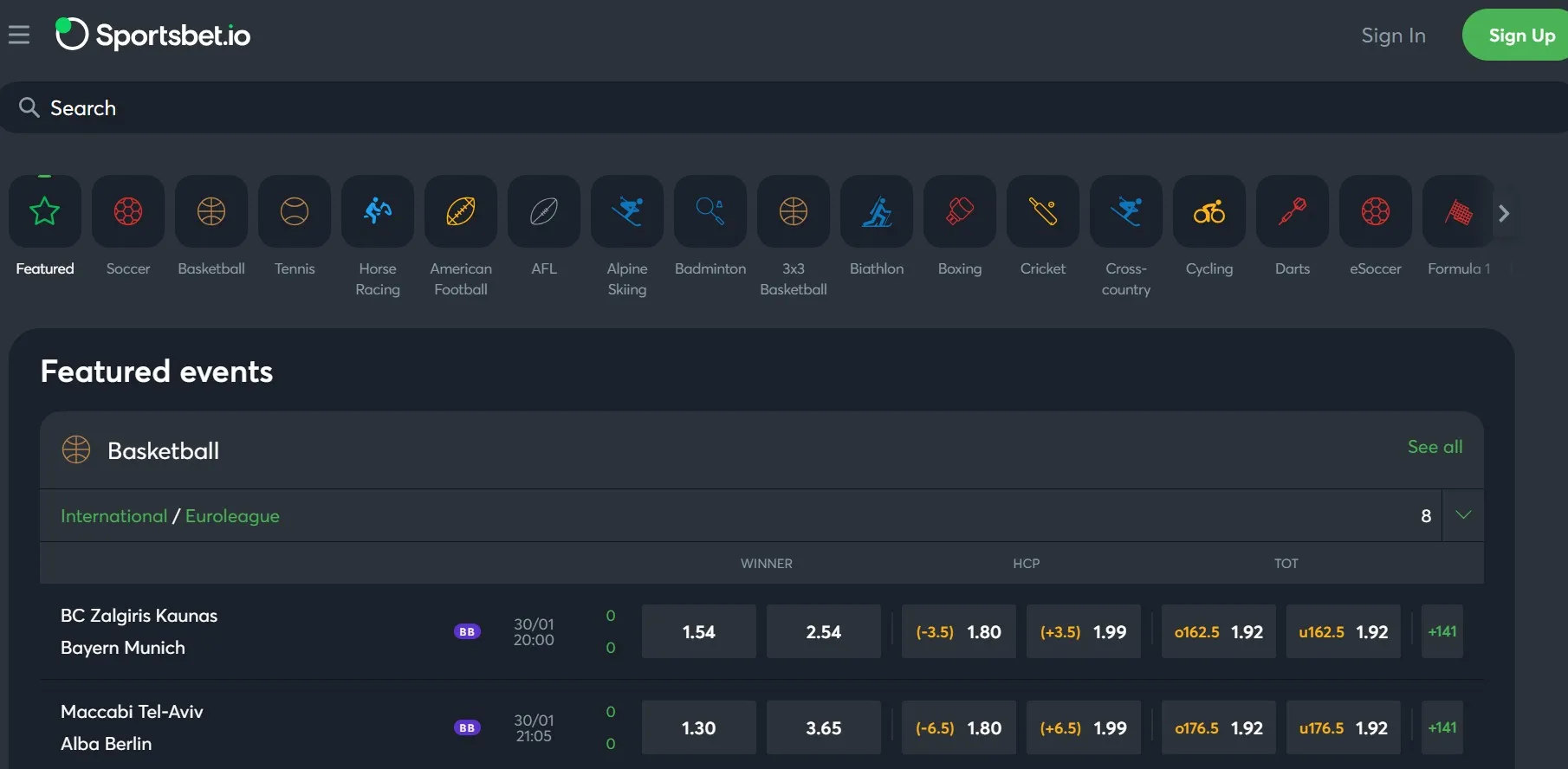Screen dimensions: 1568x769
Task: Open the Boxing sport icon
Action: 960,212
